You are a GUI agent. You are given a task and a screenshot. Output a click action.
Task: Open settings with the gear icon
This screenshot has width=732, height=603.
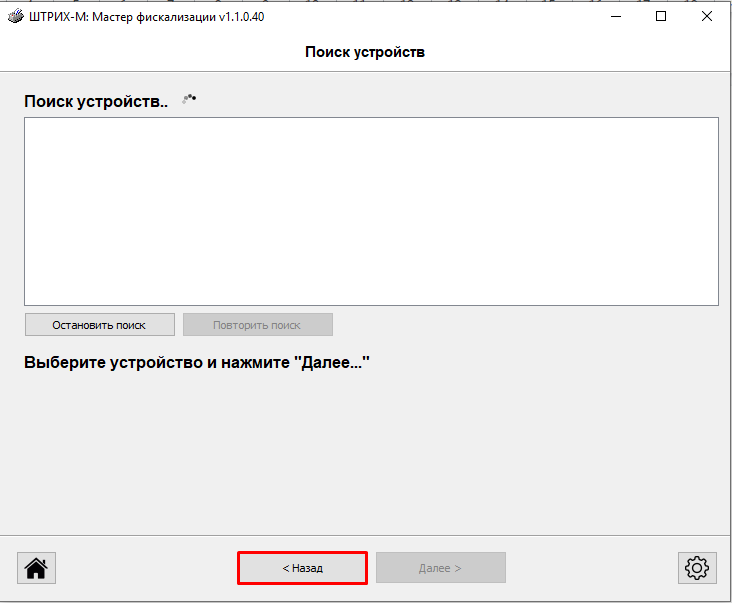695,568
